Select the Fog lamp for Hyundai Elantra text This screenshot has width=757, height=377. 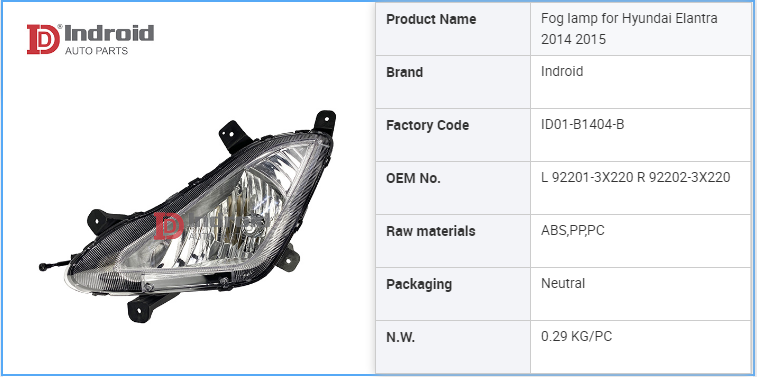coord(629,19)
